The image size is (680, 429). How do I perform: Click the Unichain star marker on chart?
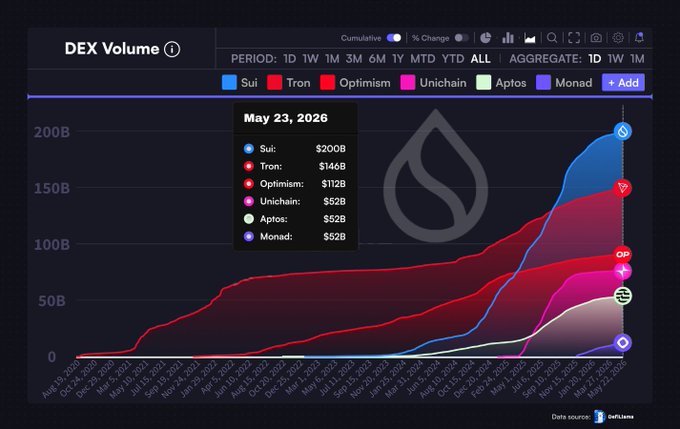[x=623, y=271]
